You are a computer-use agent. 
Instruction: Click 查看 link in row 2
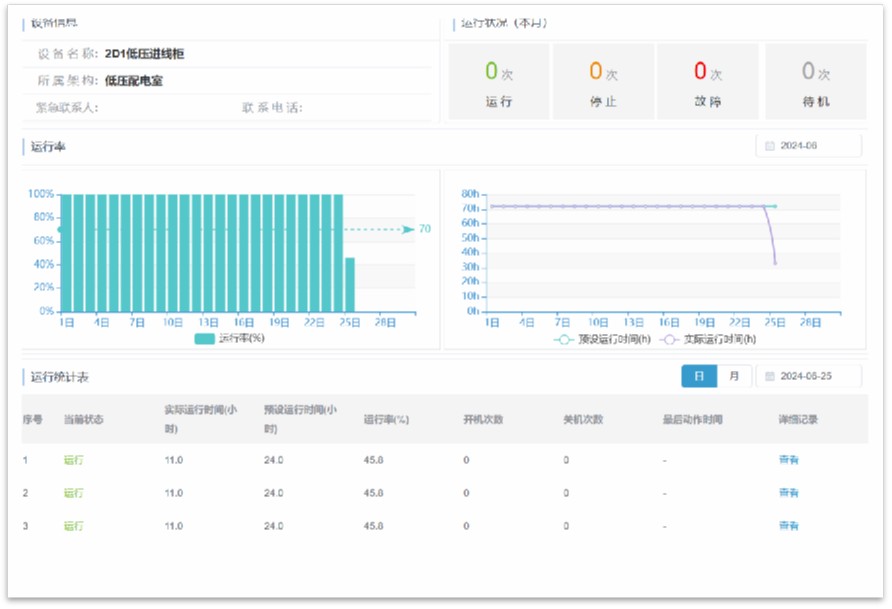tap(788, 493)
